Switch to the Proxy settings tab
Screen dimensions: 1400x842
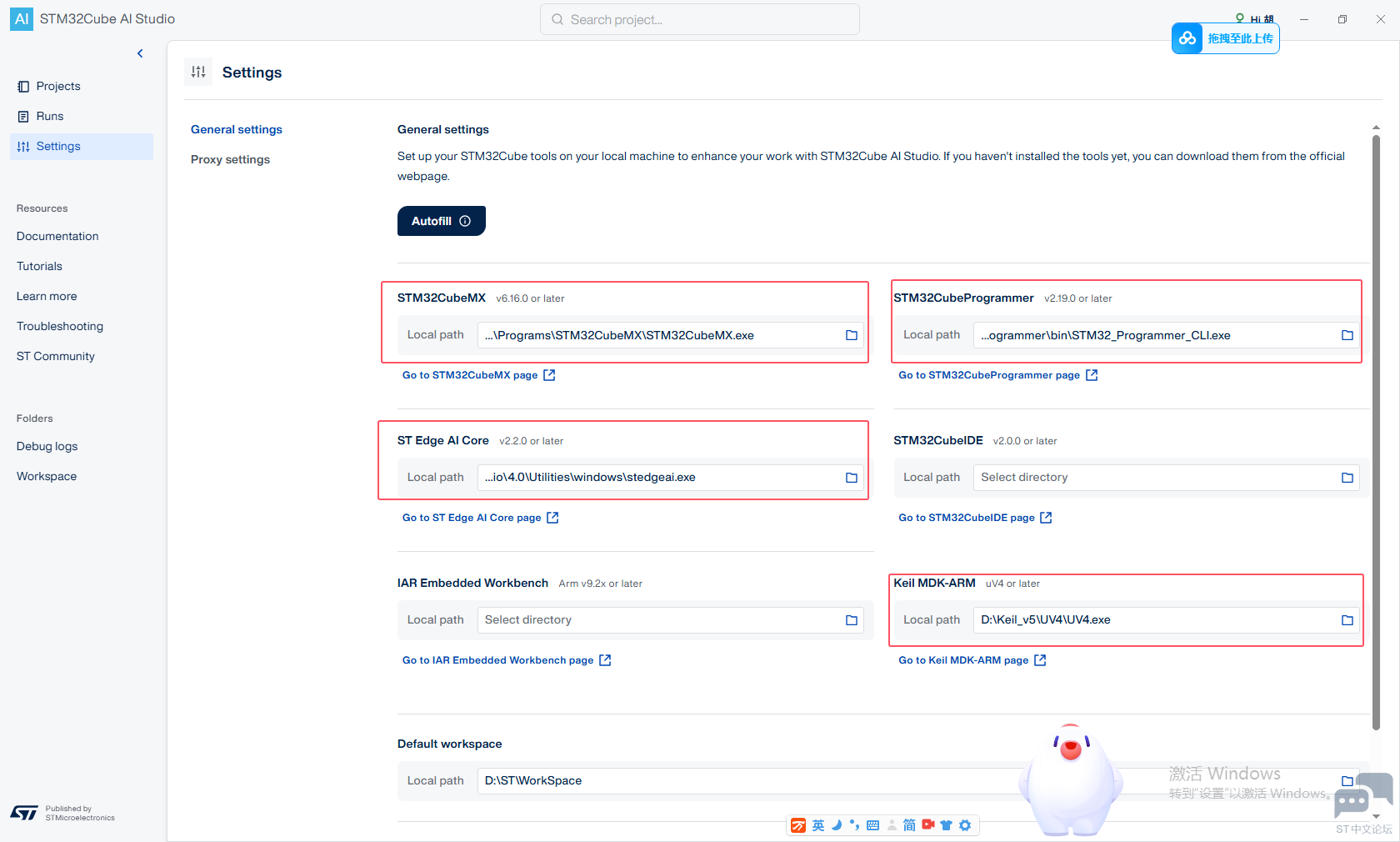tap(230, 159)
